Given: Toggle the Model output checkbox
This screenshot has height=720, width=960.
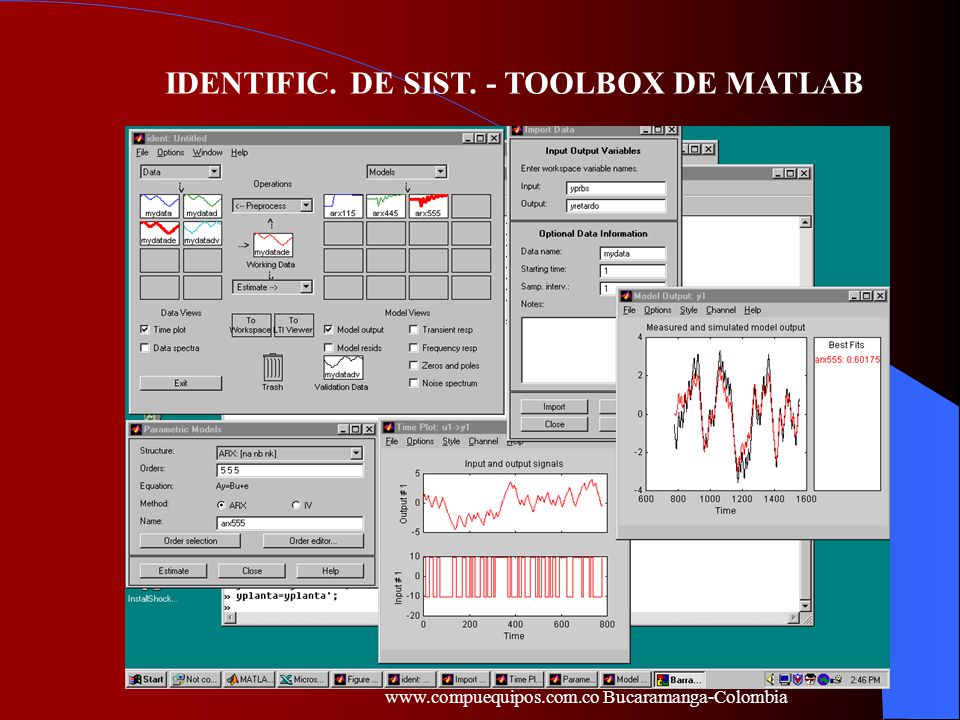Looking at the screenshot, I should pos(328,329).
